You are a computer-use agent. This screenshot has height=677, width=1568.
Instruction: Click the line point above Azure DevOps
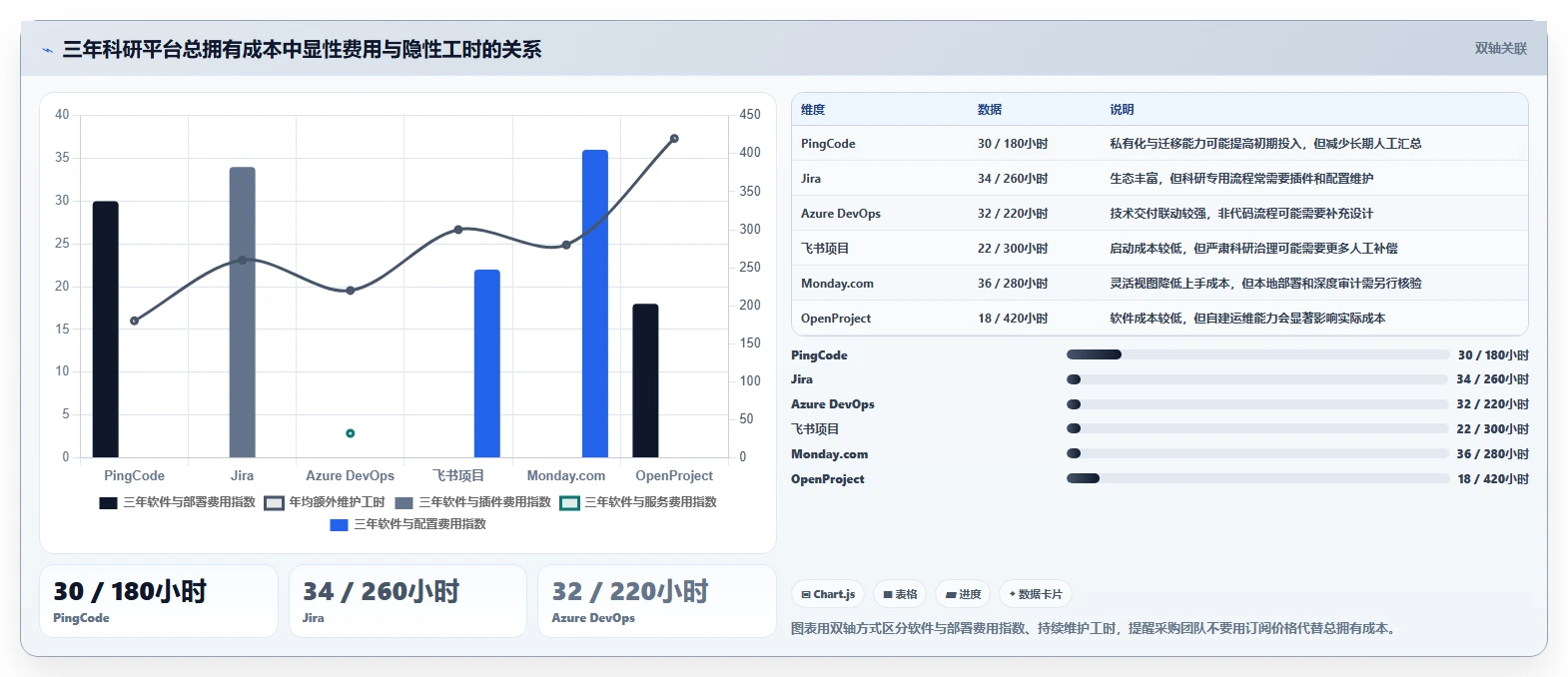[x=351, y=291]
